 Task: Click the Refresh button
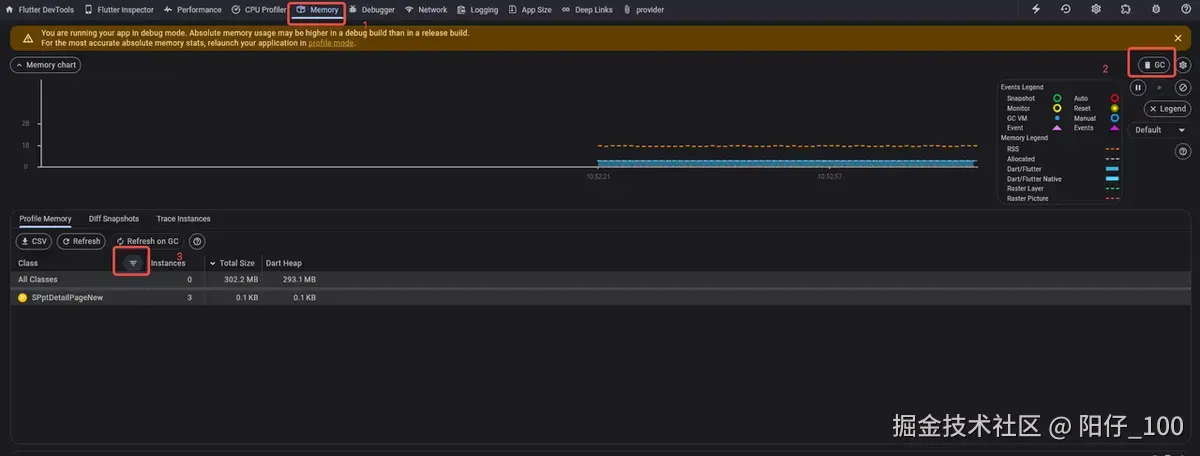tap(81, 241)
